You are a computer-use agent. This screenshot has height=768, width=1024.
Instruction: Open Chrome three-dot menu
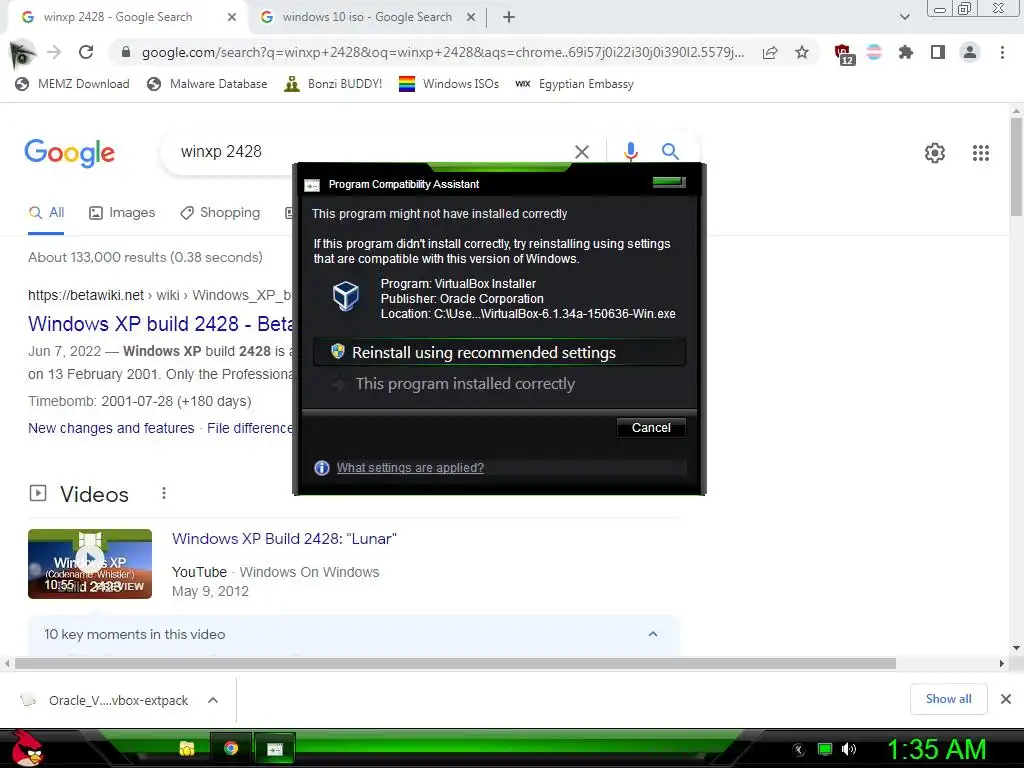[1002, 52]
